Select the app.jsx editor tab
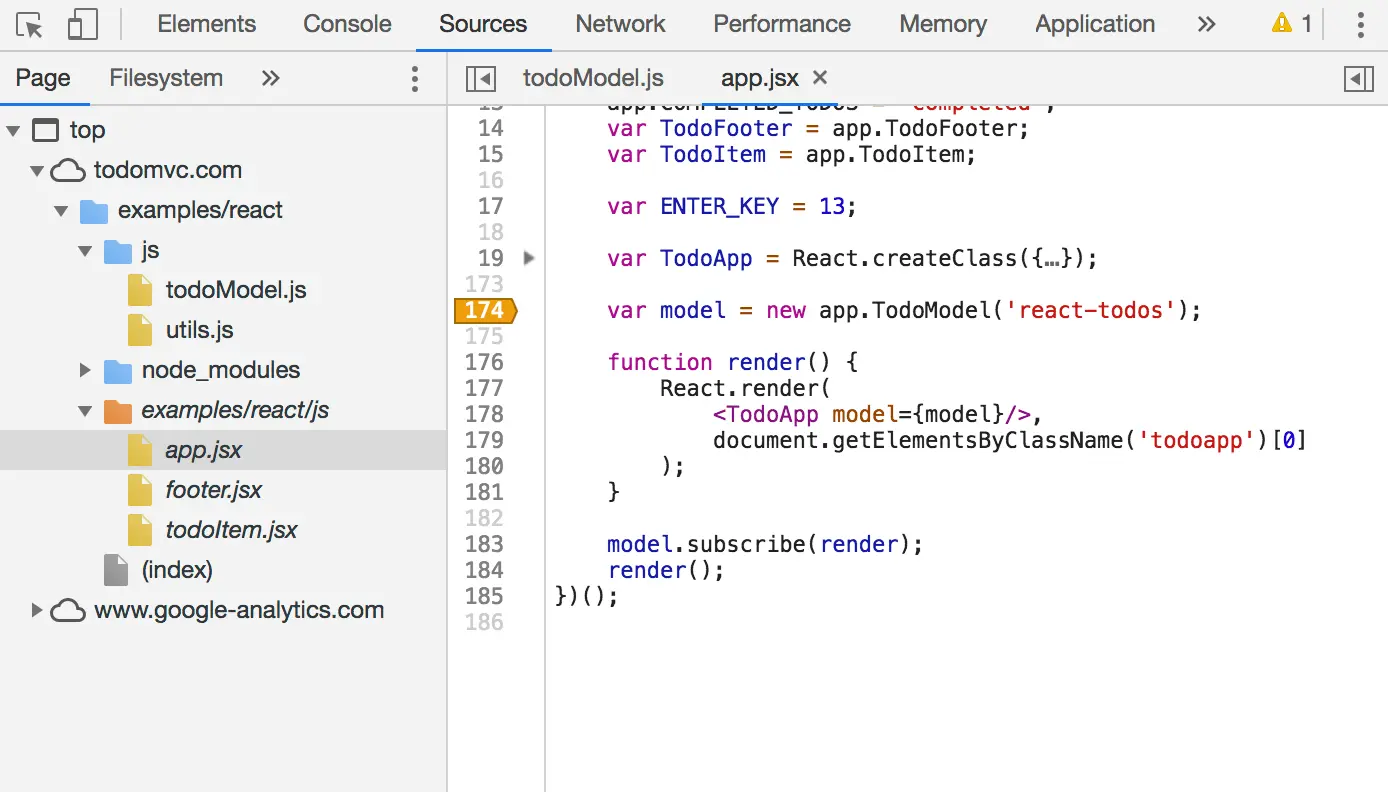This screenshot has width=1388, height=792. tap(760, 78)
